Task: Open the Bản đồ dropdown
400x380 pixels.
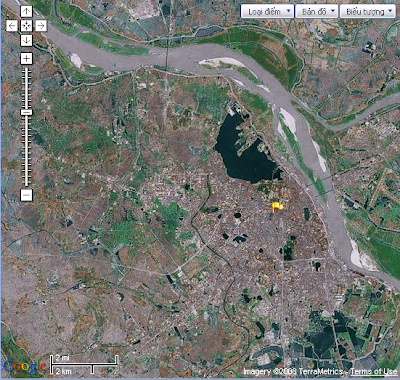Action: click(317, 12)
